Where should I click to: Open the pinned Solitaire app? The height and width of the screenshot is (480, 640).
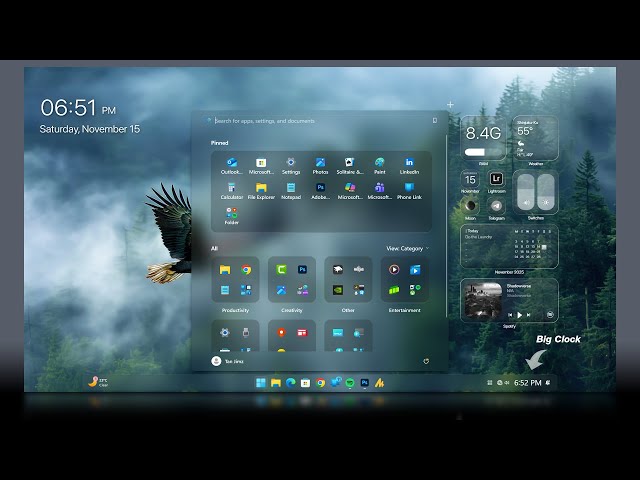pyautogui.click(x=350, y=166)
